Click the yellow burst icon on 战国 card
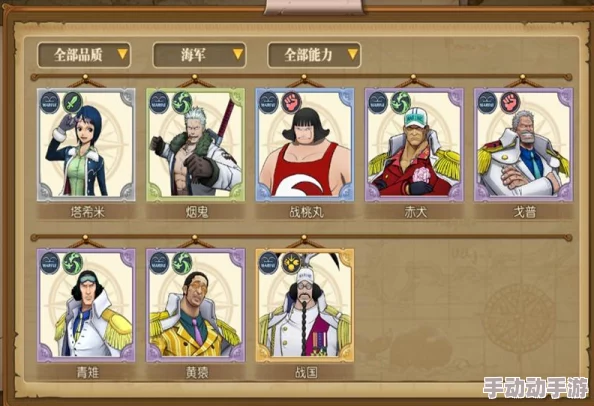This screenshot has width=594, height=406. click(291, 263)
